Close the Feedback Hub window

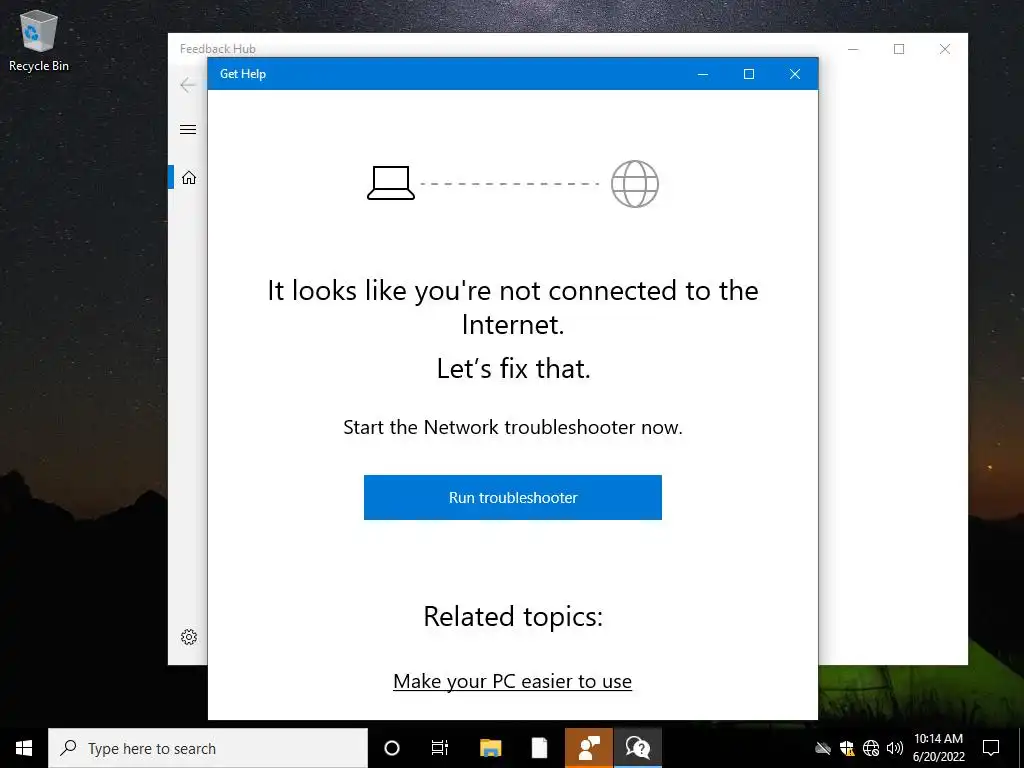tap(945, 49)
